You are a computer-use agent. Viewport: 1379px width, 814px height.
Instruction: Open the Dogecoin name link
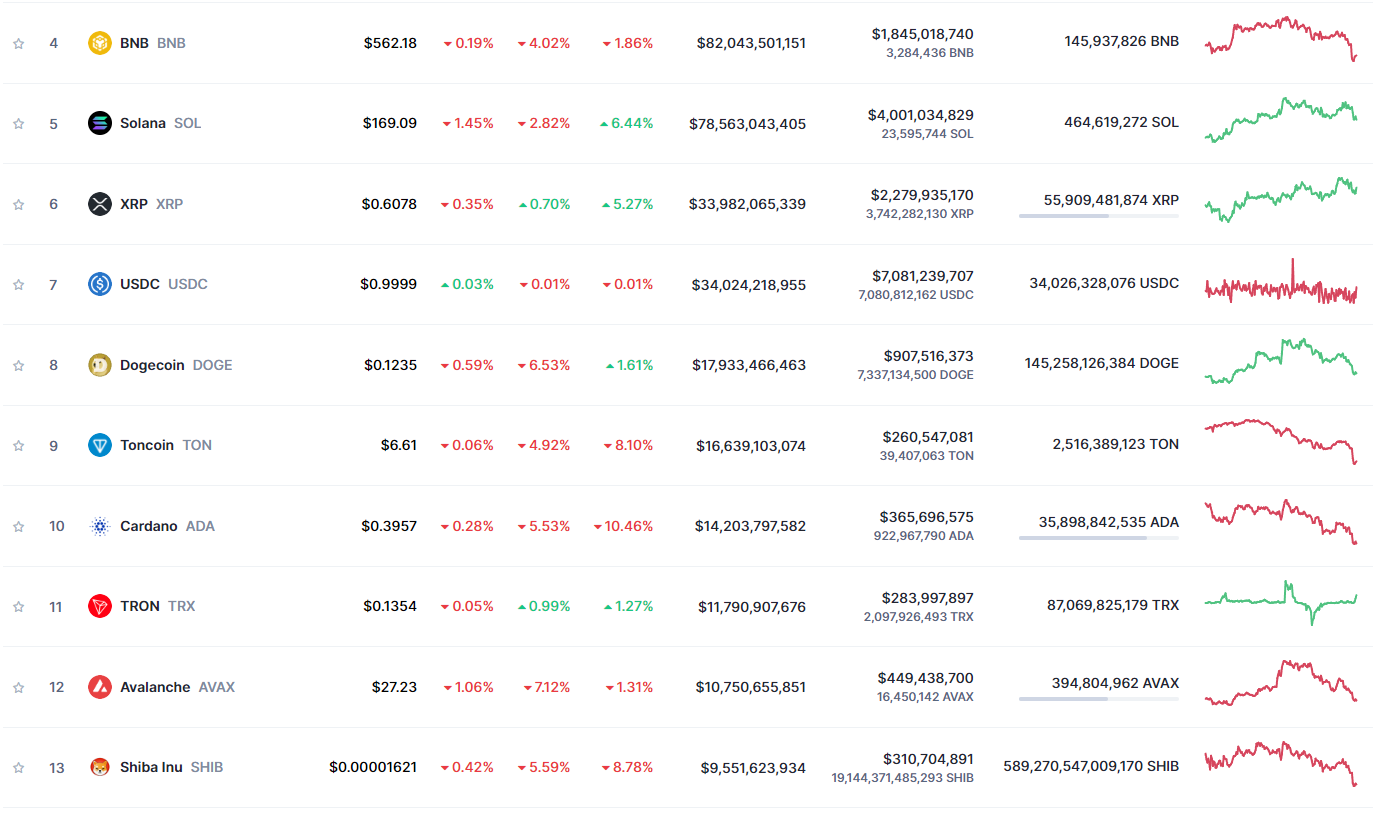click(152, 365)
